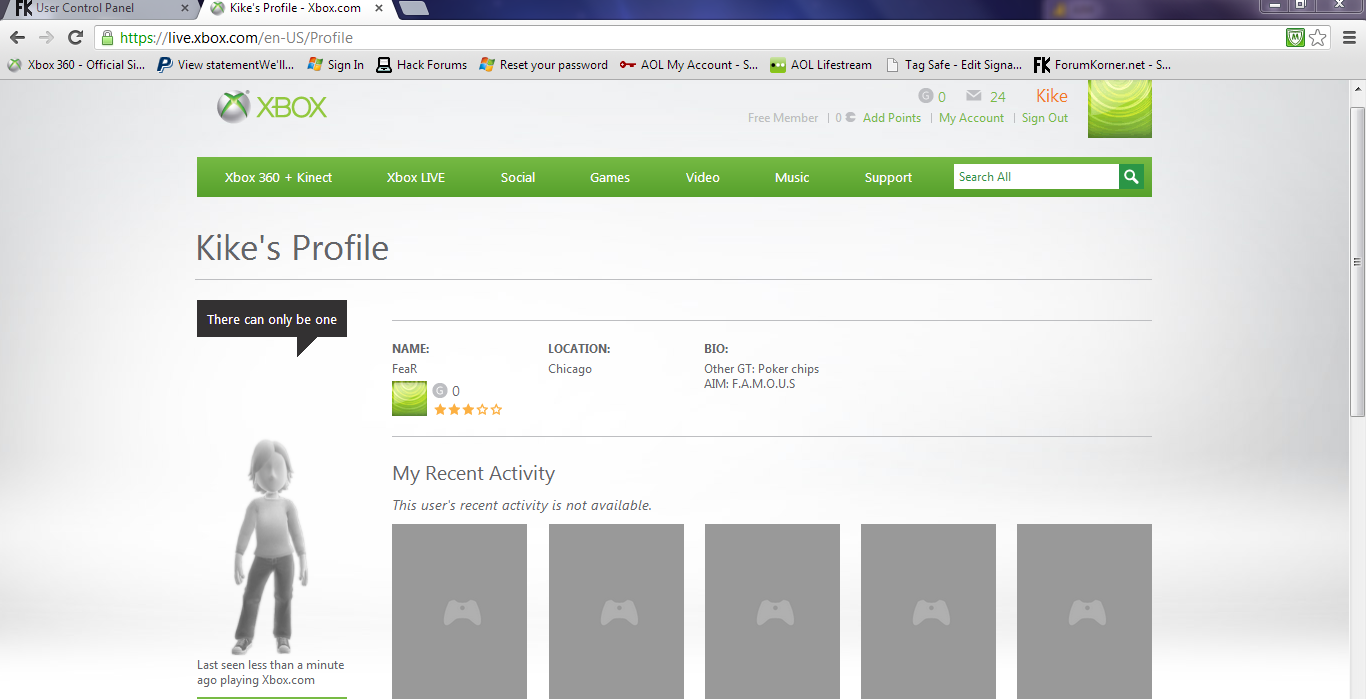Click the 'FeaR' name text

click(x=404, y=369)
